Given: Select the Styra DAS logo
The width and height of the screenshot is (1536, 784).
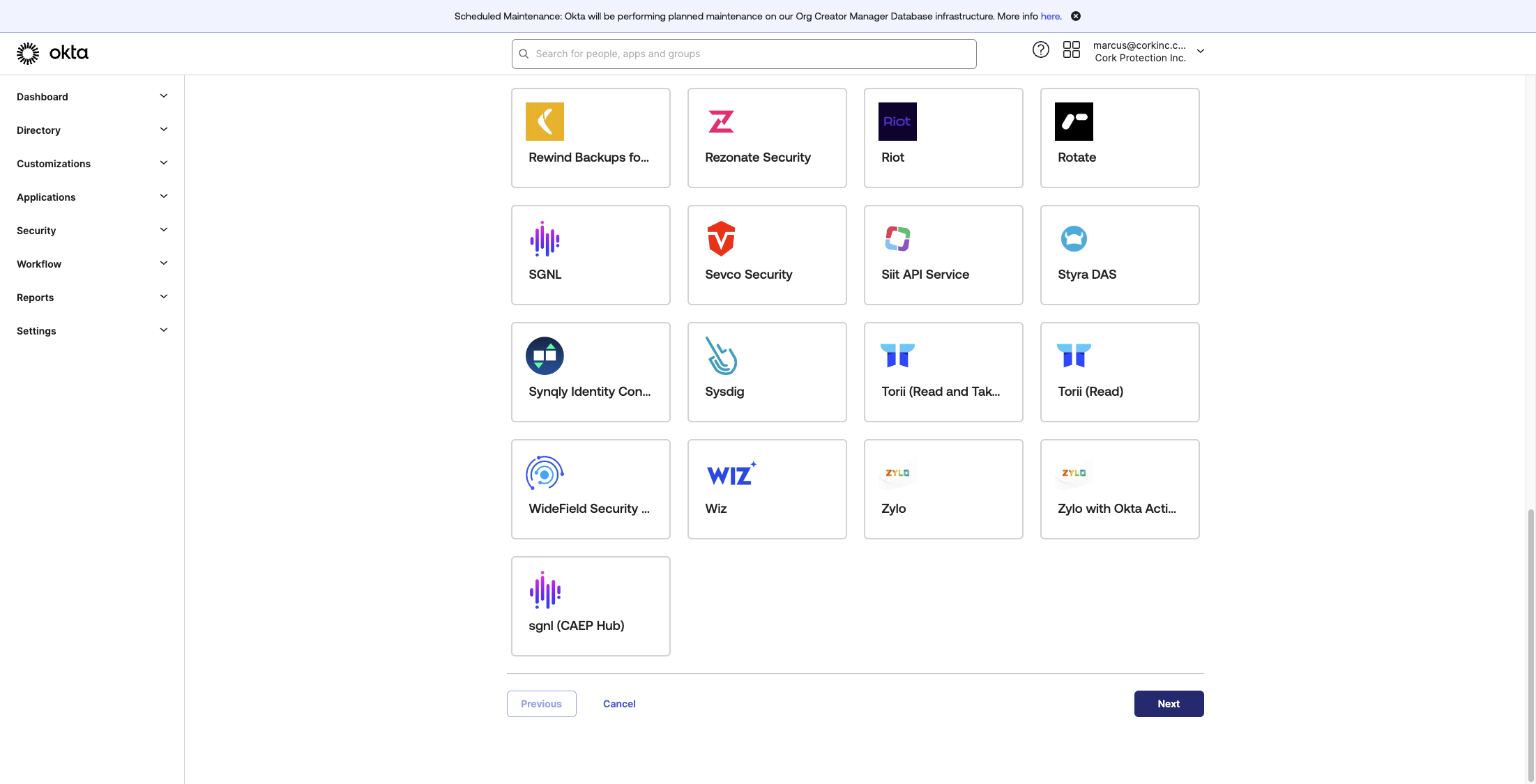Looking at the screenshot, I should coord(1074,238).
